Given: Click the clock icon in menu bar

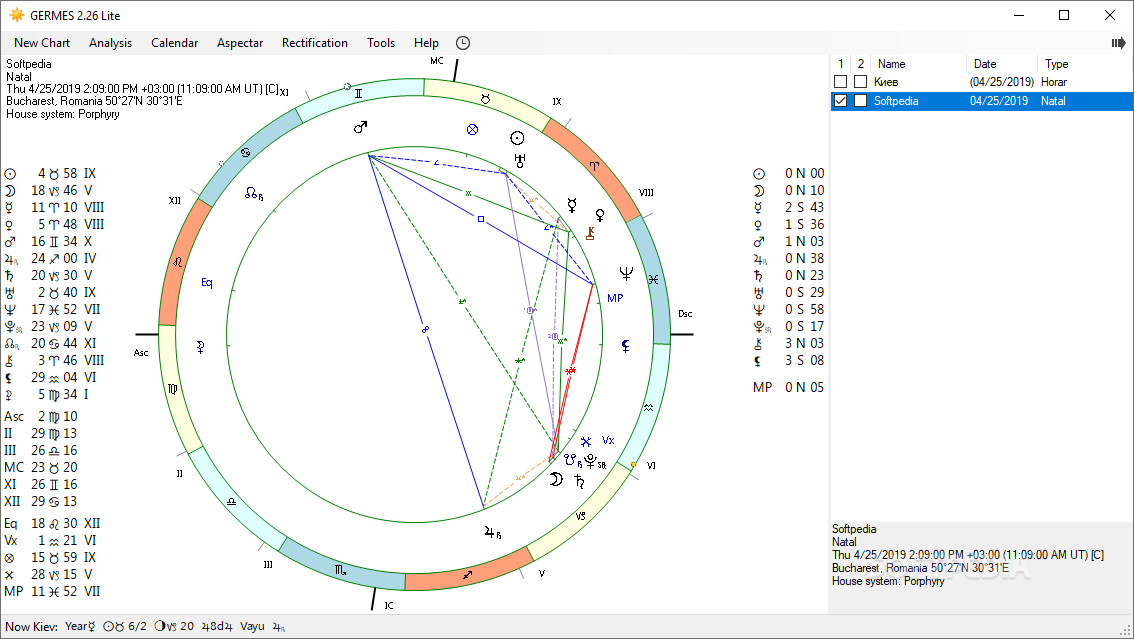Looking at the screenshot, I should click(463, 43).
